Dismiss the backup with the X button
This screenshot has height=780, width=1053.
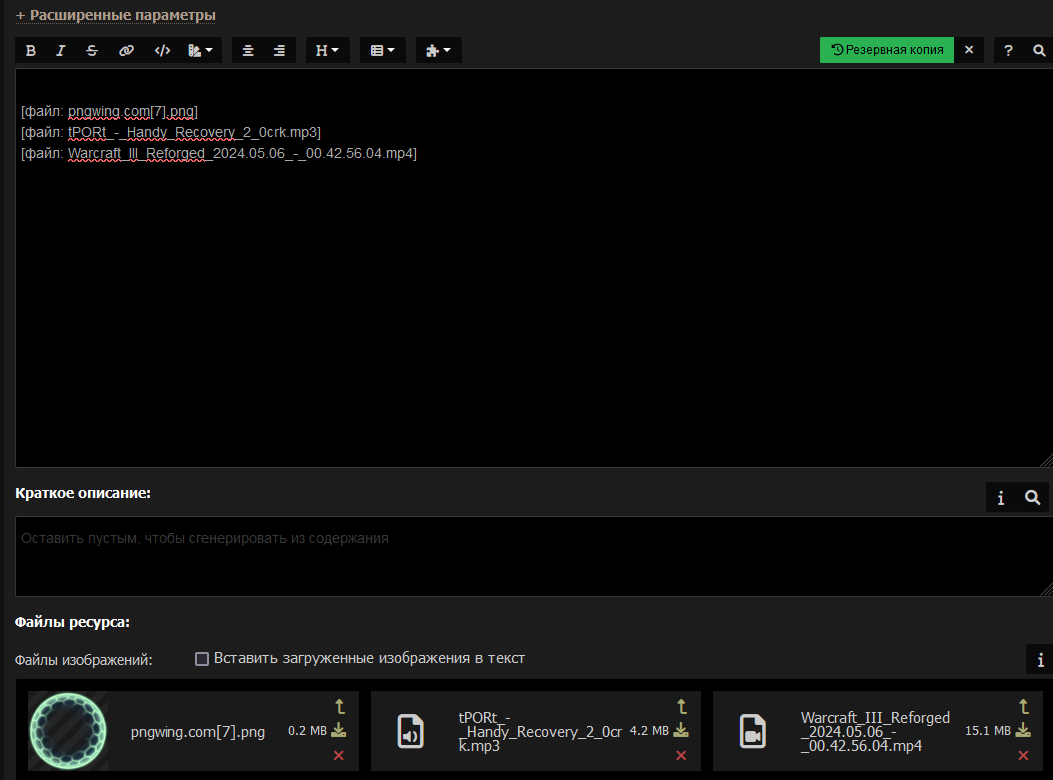(969, 50)
